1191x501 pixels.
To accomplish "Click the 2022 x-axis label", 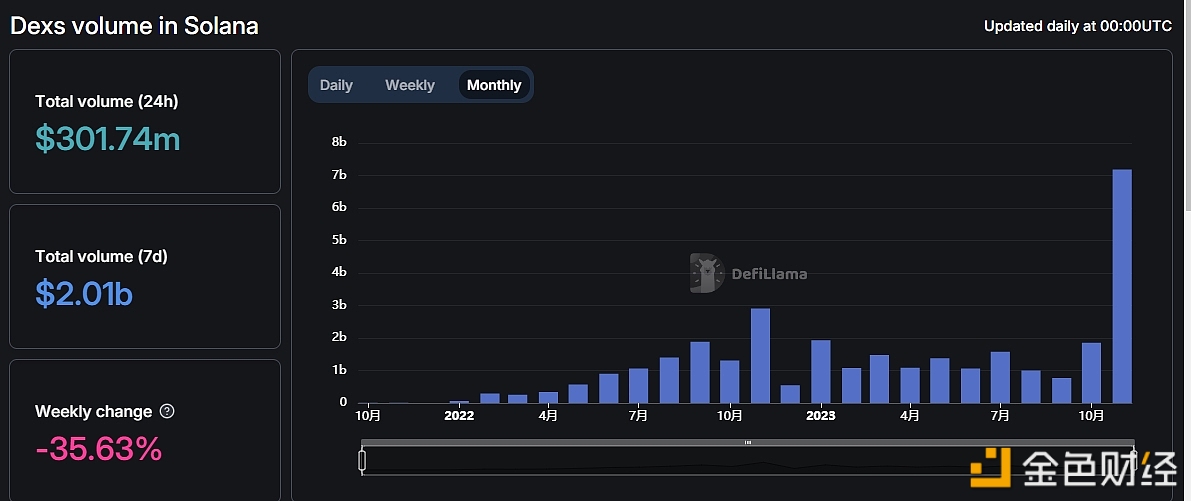I will coord(459,415).
